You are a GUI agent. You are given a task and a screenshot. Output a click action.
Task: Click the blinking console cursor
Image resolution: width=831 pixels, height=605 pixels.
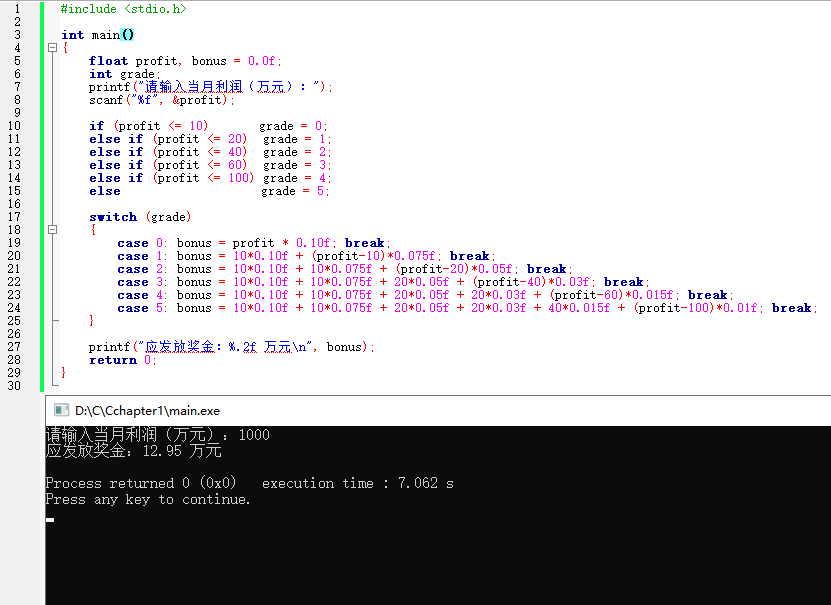50,520
